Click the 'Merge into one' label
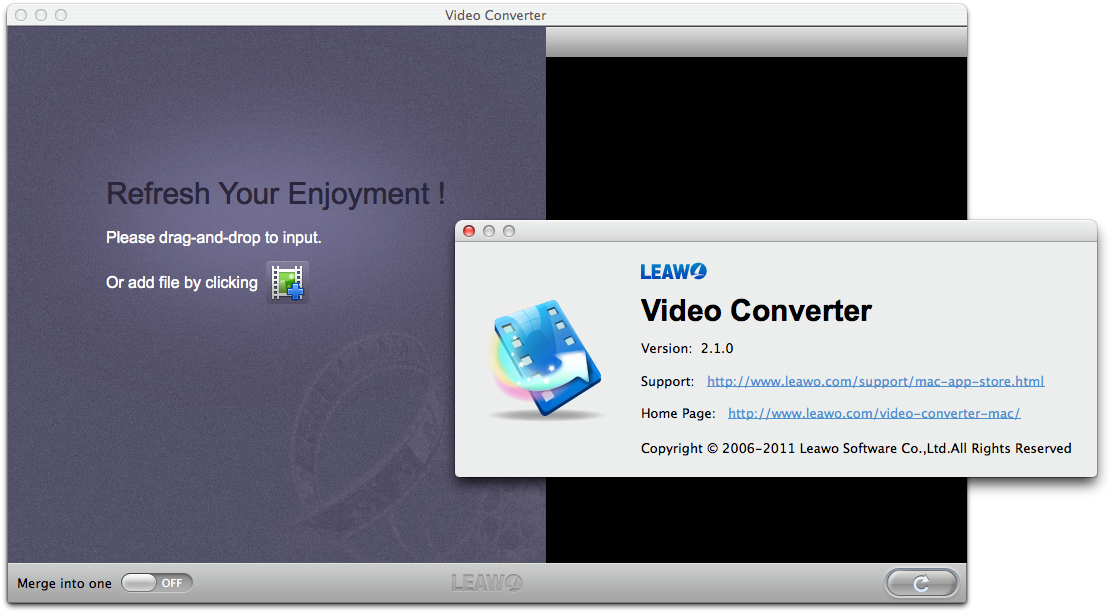This screenshot has height=613, width=1113. coord(65,583)
